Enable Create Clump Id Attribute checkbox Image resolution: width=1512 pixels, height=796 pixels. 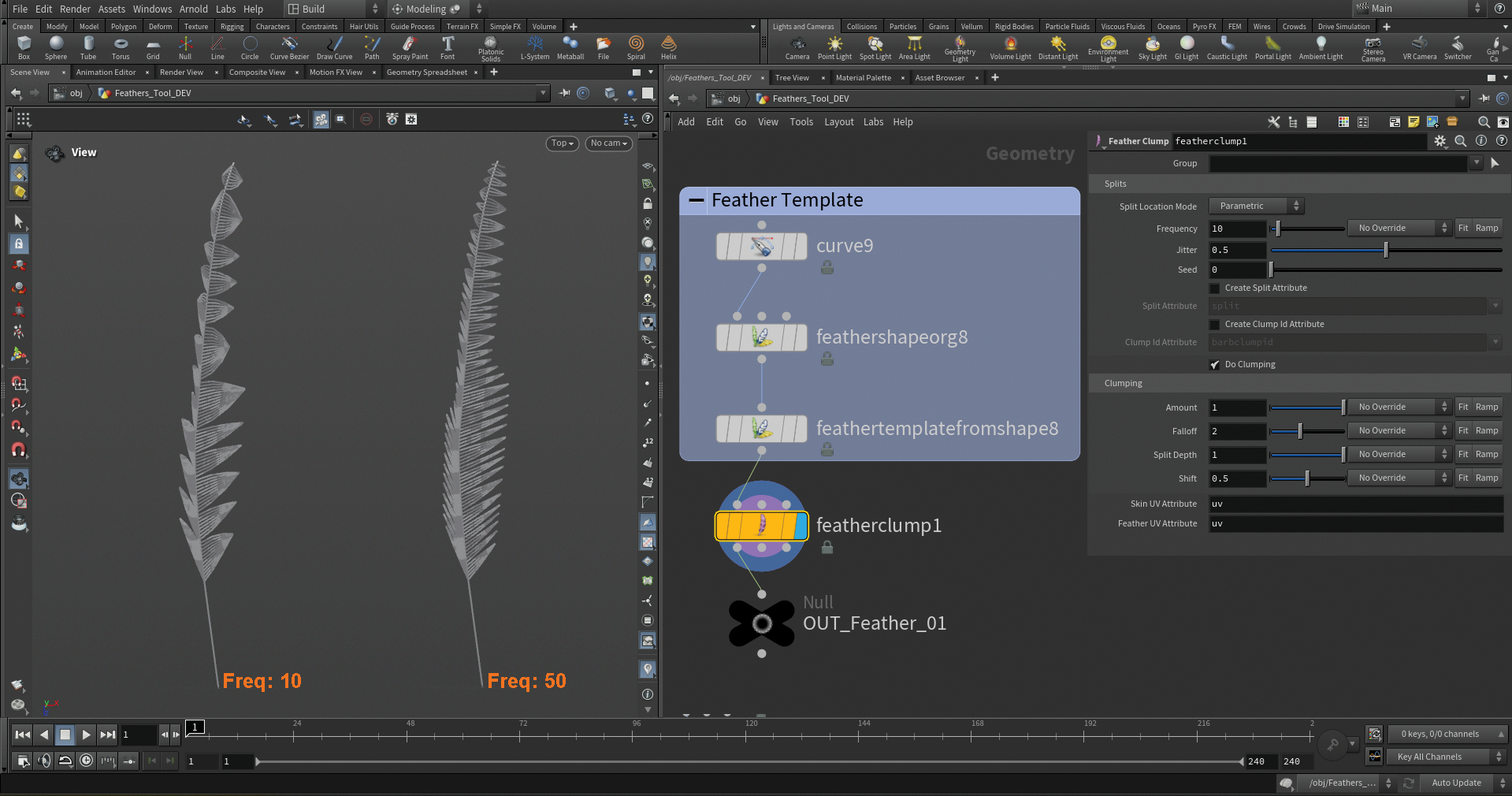pyautogui.click(x=1215, y=325)
